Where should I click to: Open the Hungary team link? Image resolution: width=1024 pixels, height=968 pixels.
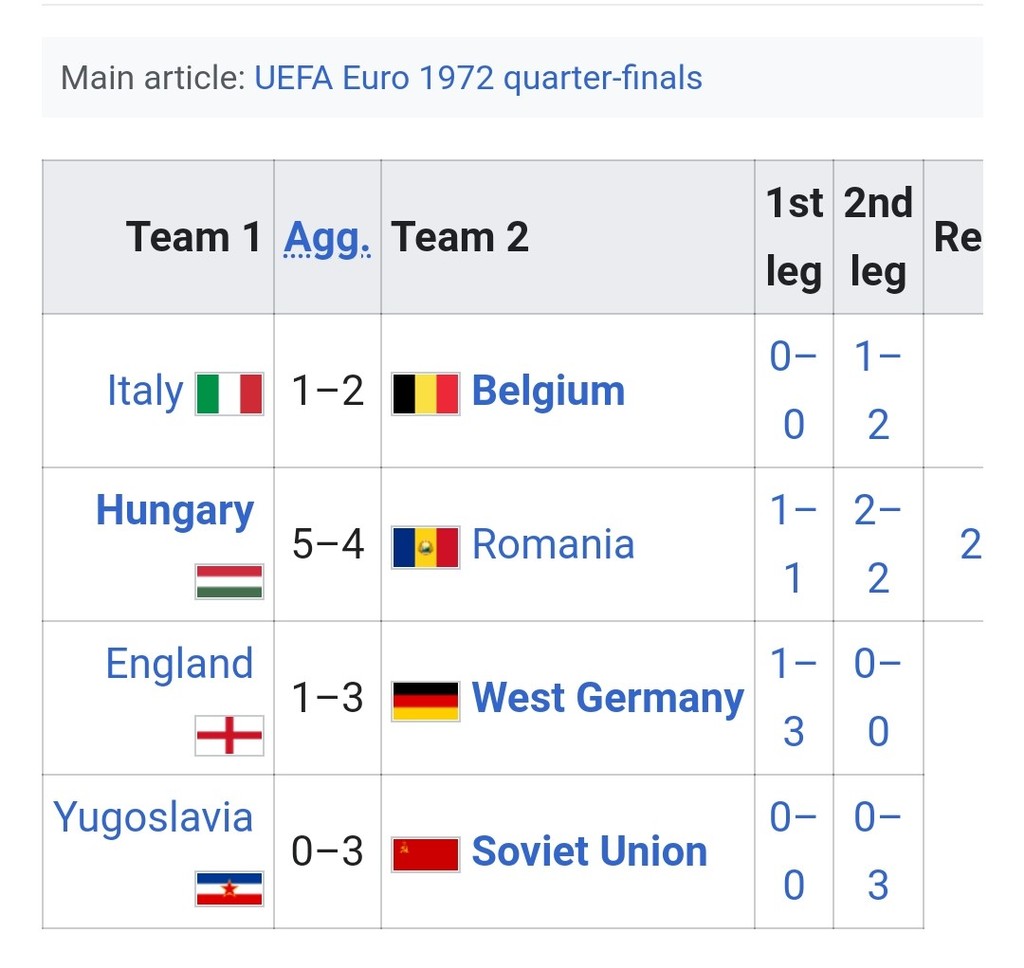tap(175, 510)
